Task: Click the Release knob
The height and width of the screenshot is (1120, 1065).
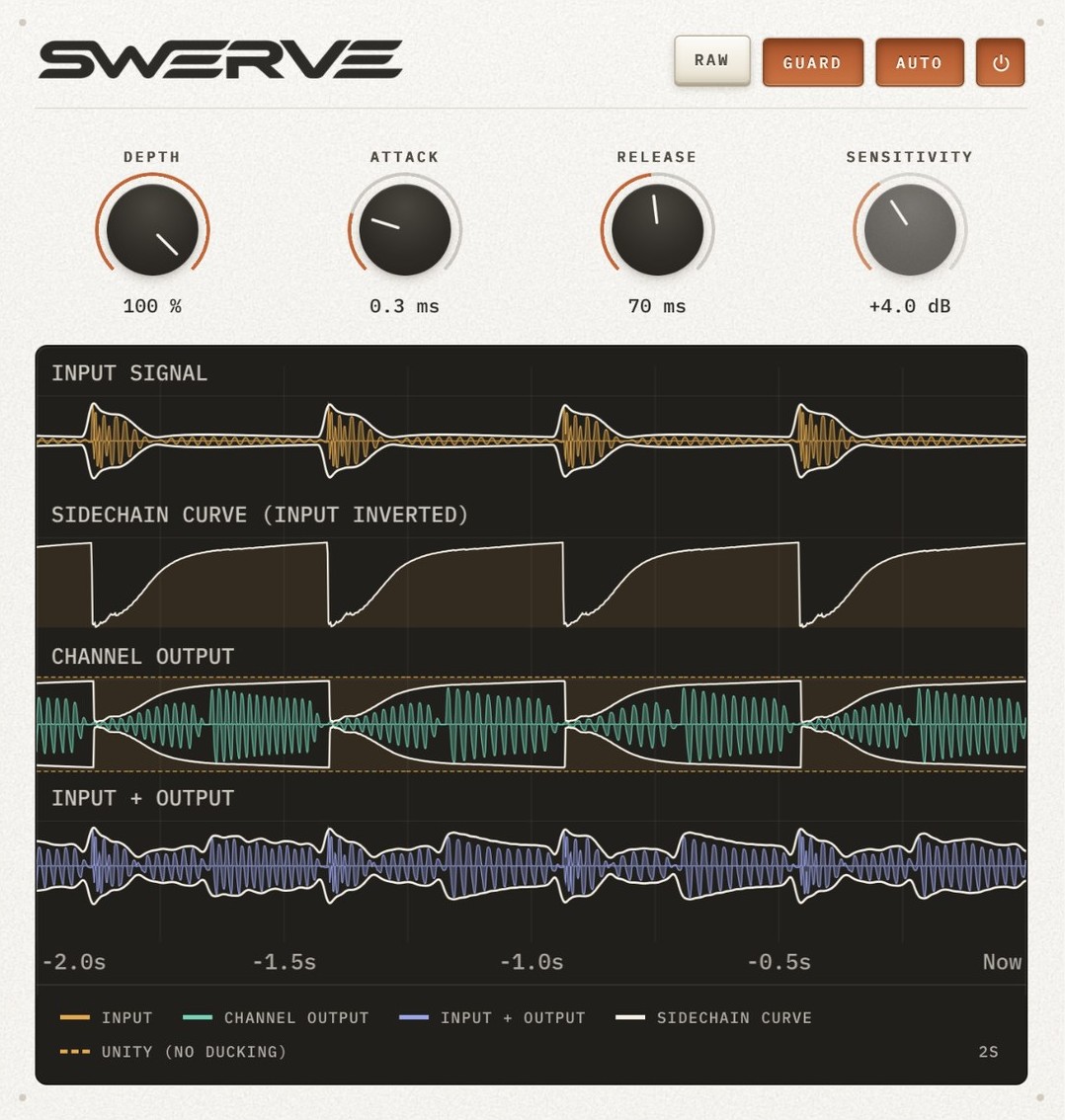Action: [657, 229]
